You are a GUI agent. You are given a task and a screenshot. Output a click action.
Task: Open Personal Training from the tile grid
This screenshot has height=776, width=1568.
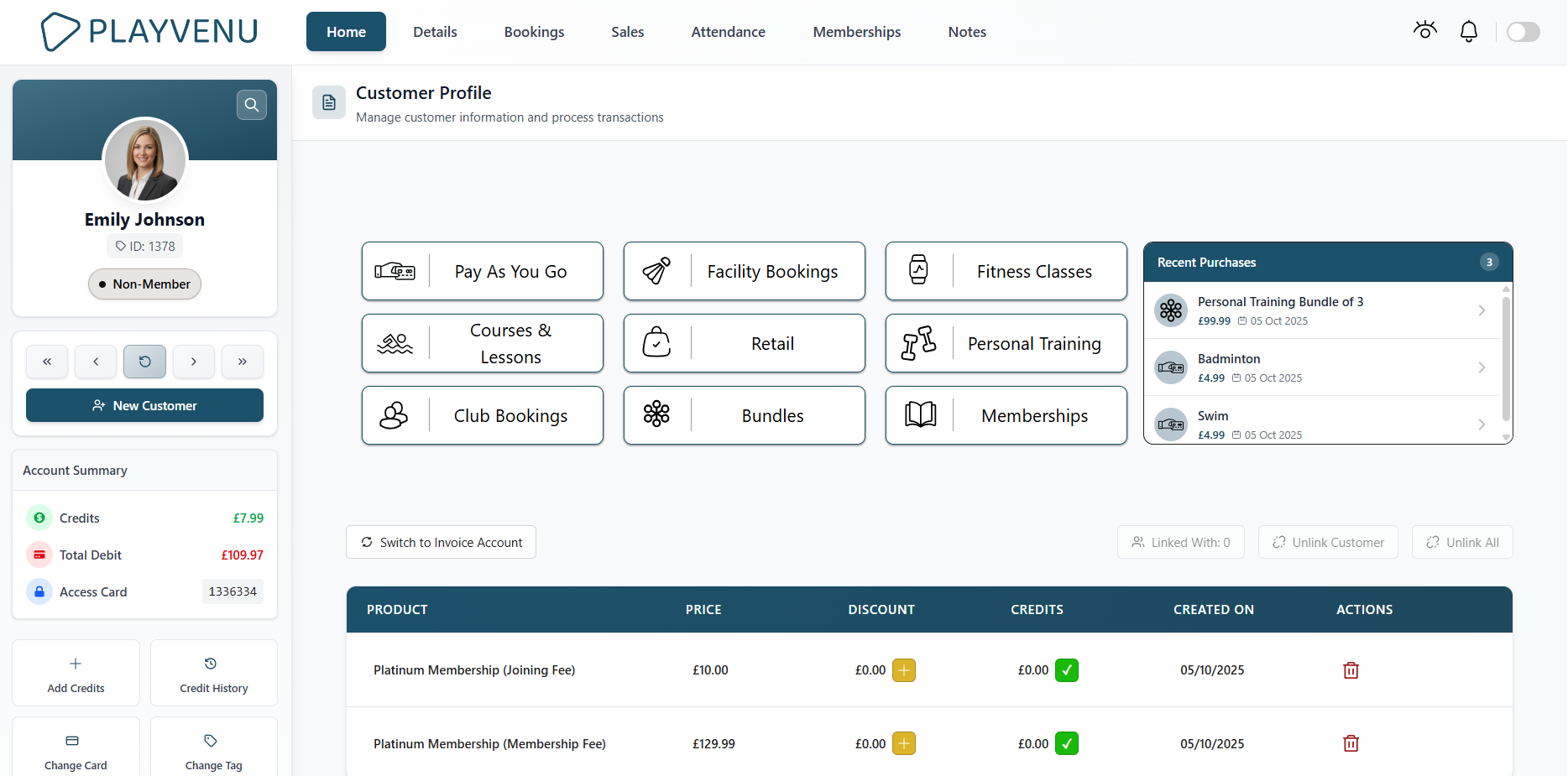click(1006, 343)
